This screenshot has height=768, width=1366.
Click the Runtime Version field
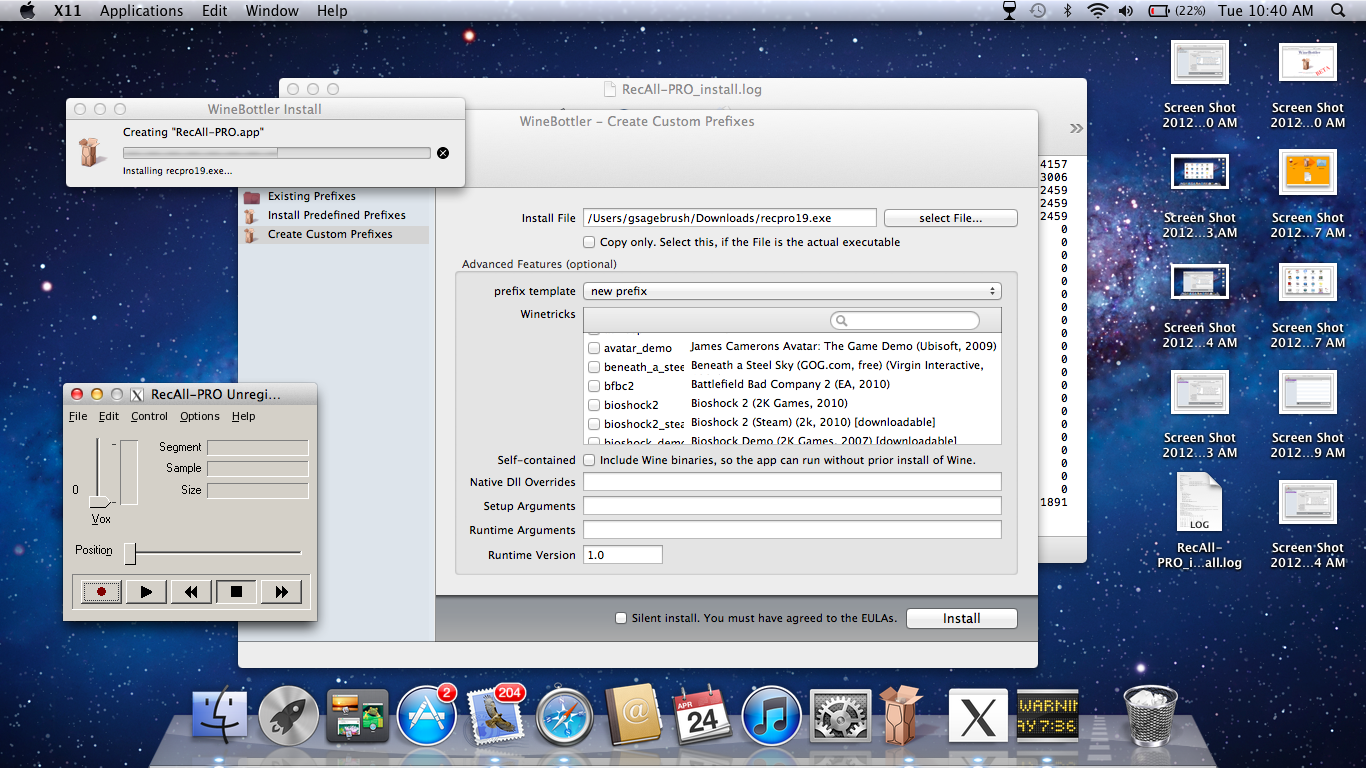coord(623,554)
